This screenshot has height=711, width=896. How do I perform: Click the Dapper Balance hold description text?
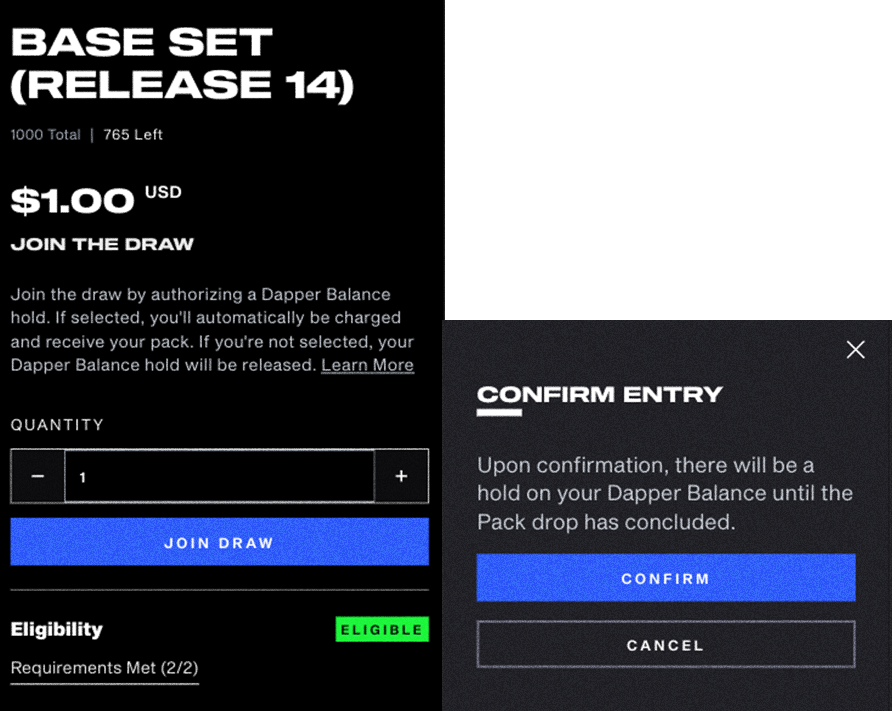coord(212,330)
